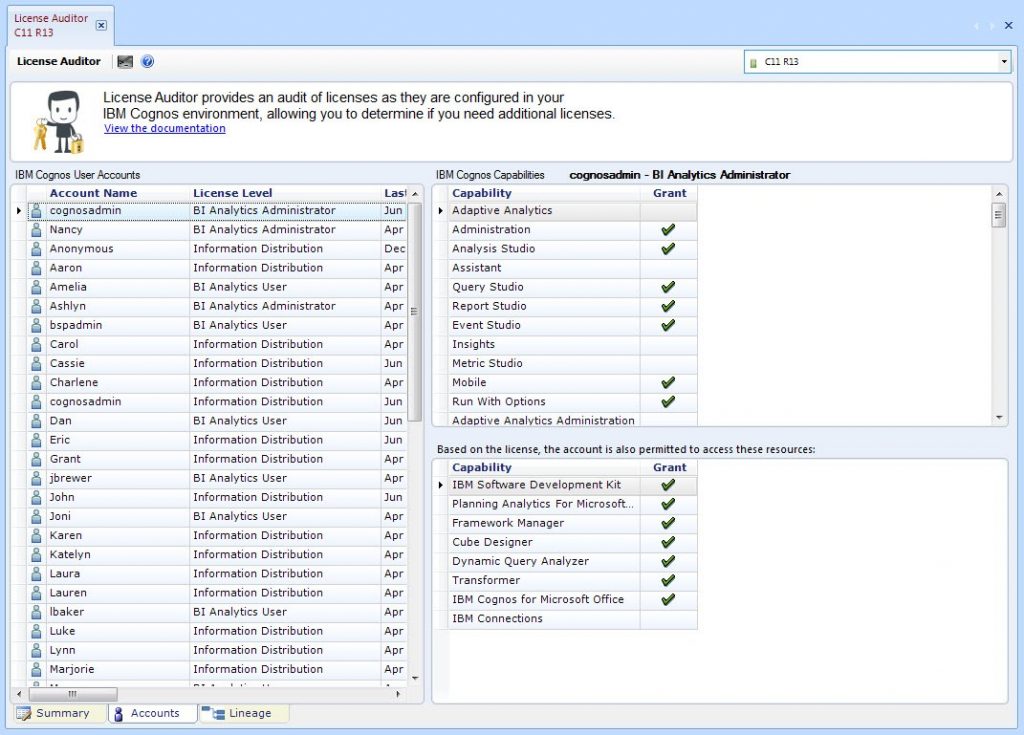Screen dimensions: 1024x735
Task: Select the account icon for Grant
Action: click(x=37, y=459)
